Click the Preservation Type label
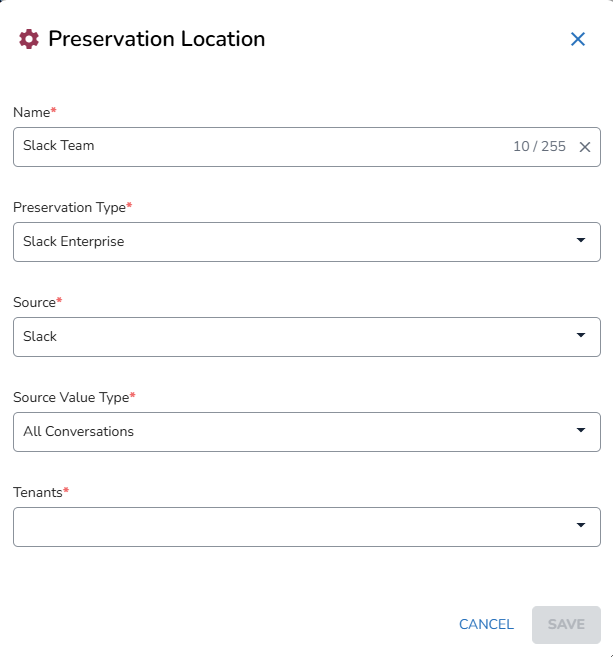This screenshot has width=613, height=657. (x=69, y=207)
